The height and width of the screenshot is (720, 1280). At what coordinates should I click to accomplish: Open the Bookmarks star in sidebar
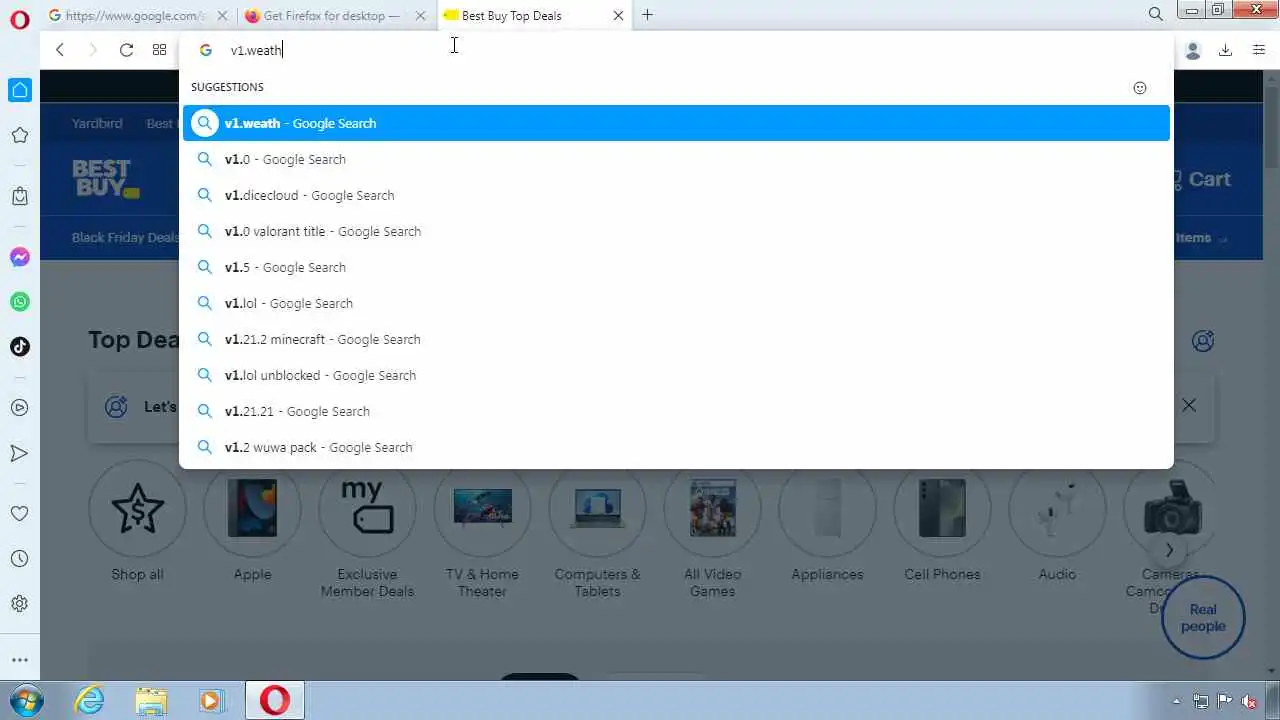(20, 135)
